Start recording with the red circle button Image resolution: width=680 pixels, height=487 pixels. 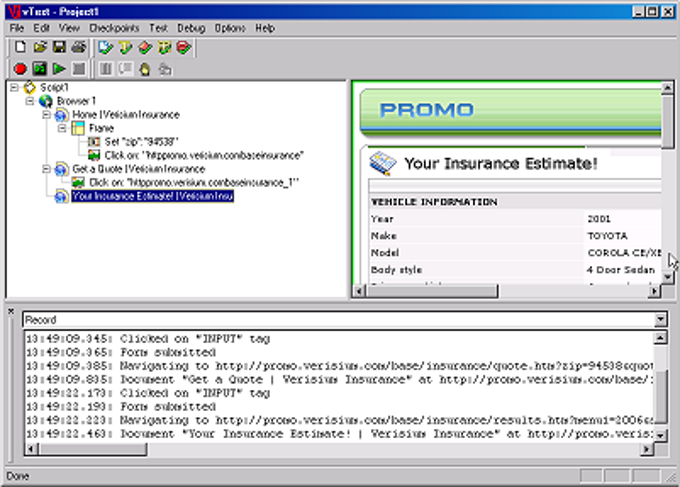point(20,69)
